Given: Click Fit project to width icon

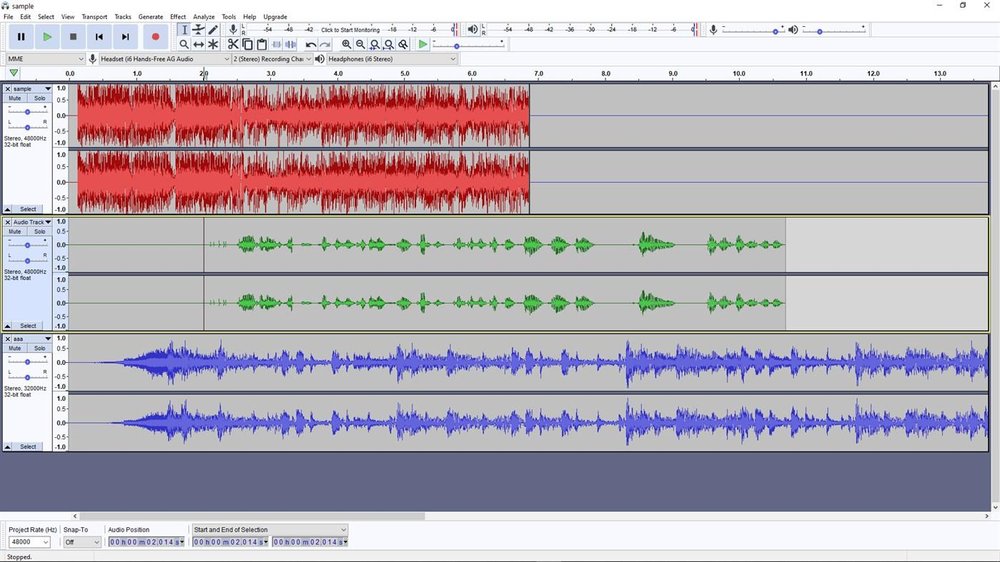Looking at the screenshot, I should [389, 44].
